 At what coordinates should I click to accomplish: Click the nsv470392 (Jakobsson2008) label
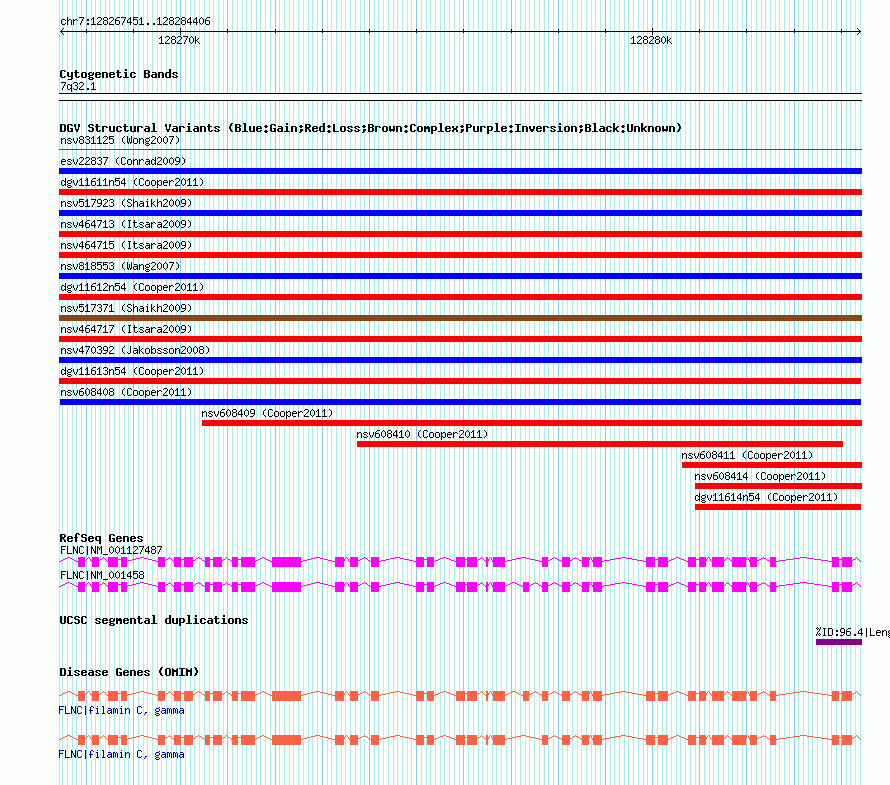coord(135,350)
